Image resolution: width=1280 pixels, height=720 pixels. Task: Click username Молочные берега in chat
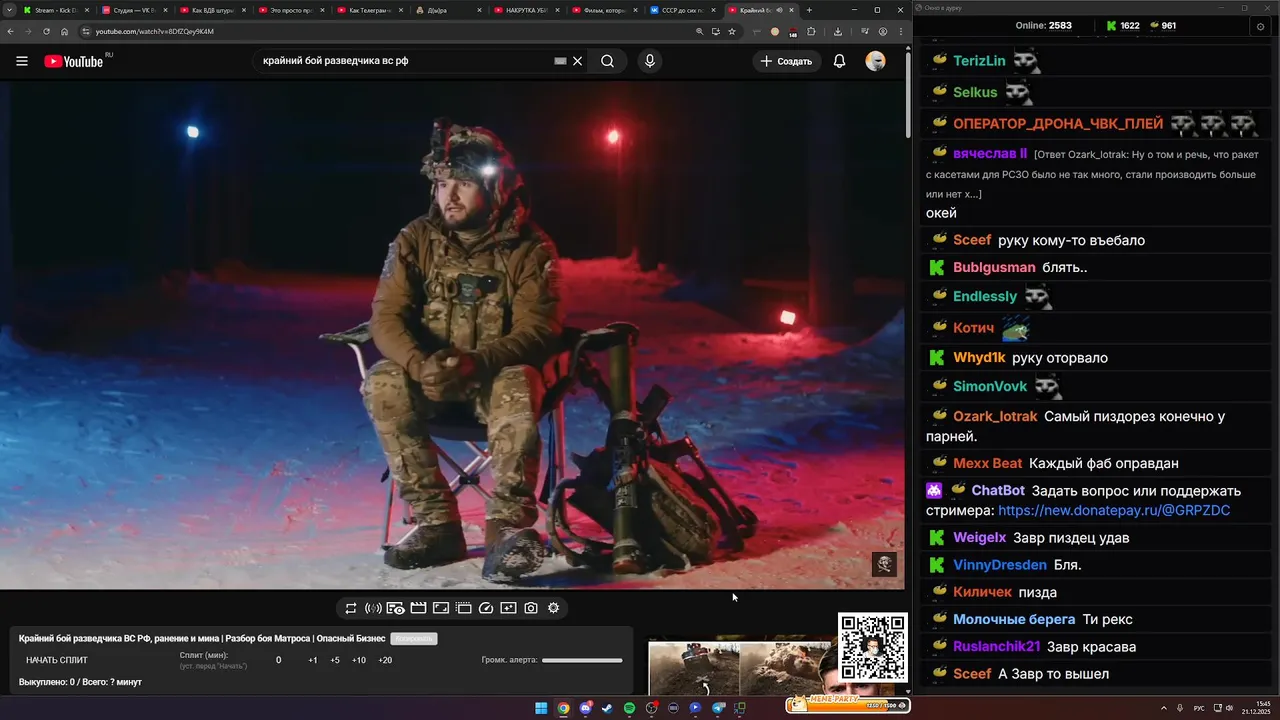coord(1014,620)
